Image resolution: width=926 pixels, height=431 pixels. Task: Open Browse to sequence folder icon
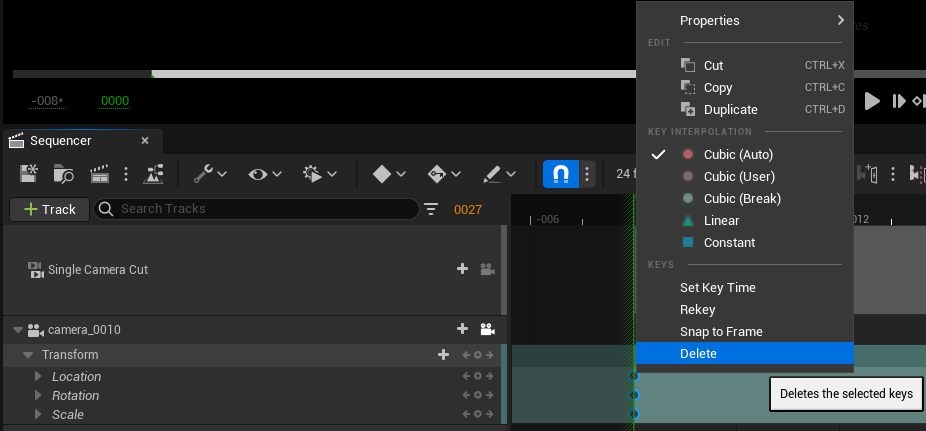pyautogui.click(x=64, y=174)
